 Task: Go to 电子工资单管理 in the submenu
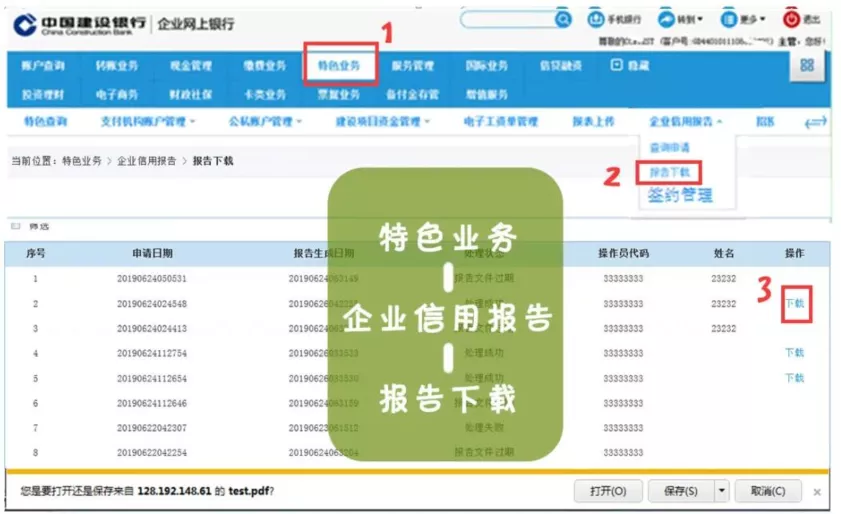pos(500,122)
